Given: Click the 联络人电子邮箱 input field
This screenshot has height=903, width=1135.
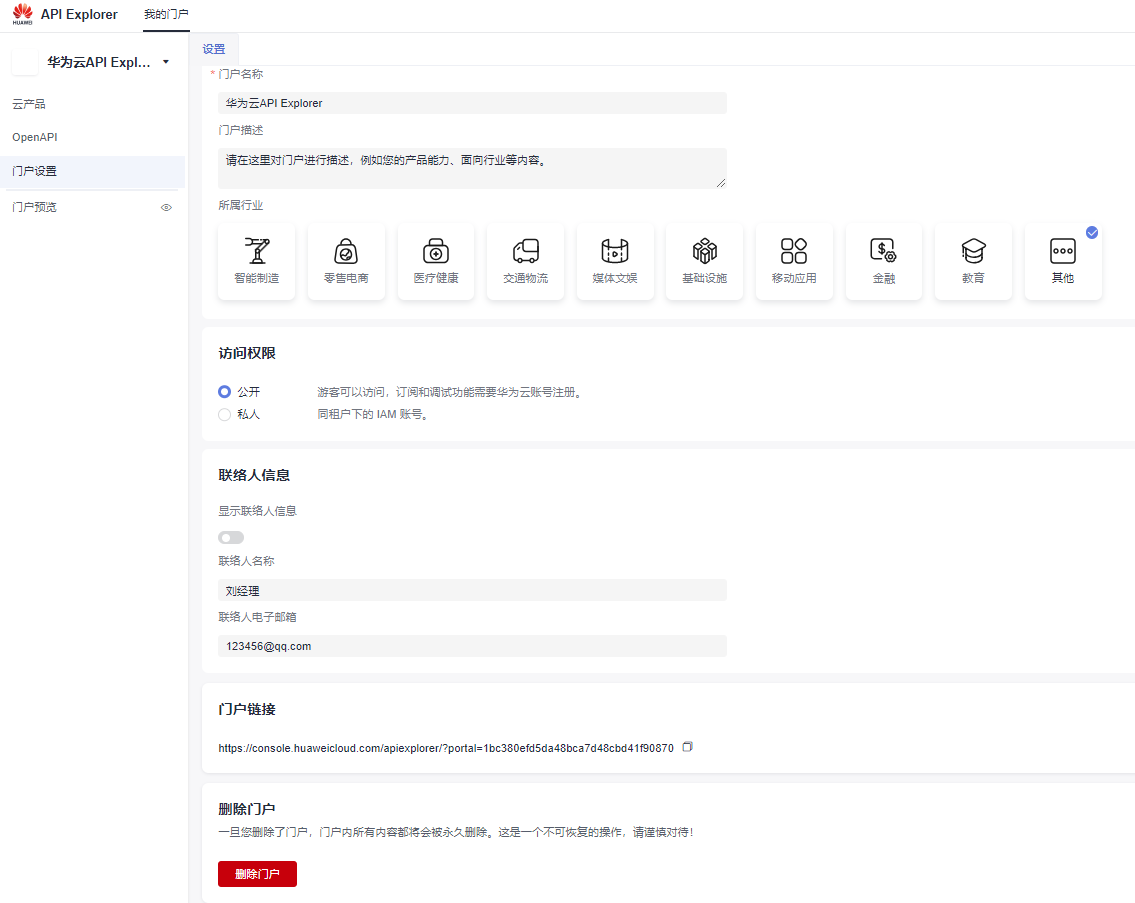Looking at the screenshot, I should pyautogui.click(x=472, y=646).
